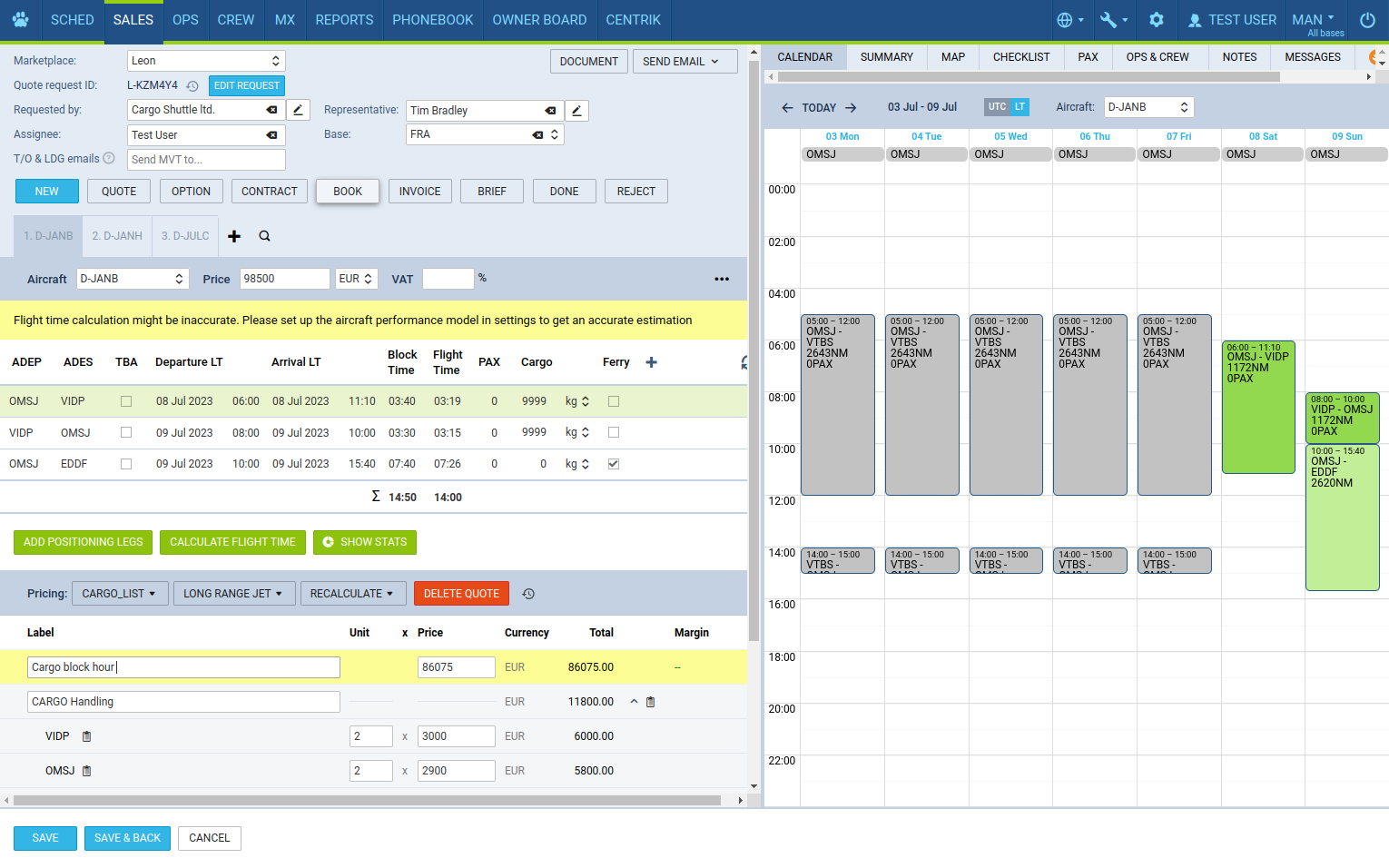The height and width of the screenshot is (868, 1389).
Task: Click the plus icon to add a leg
Action: tap(651, 362)
